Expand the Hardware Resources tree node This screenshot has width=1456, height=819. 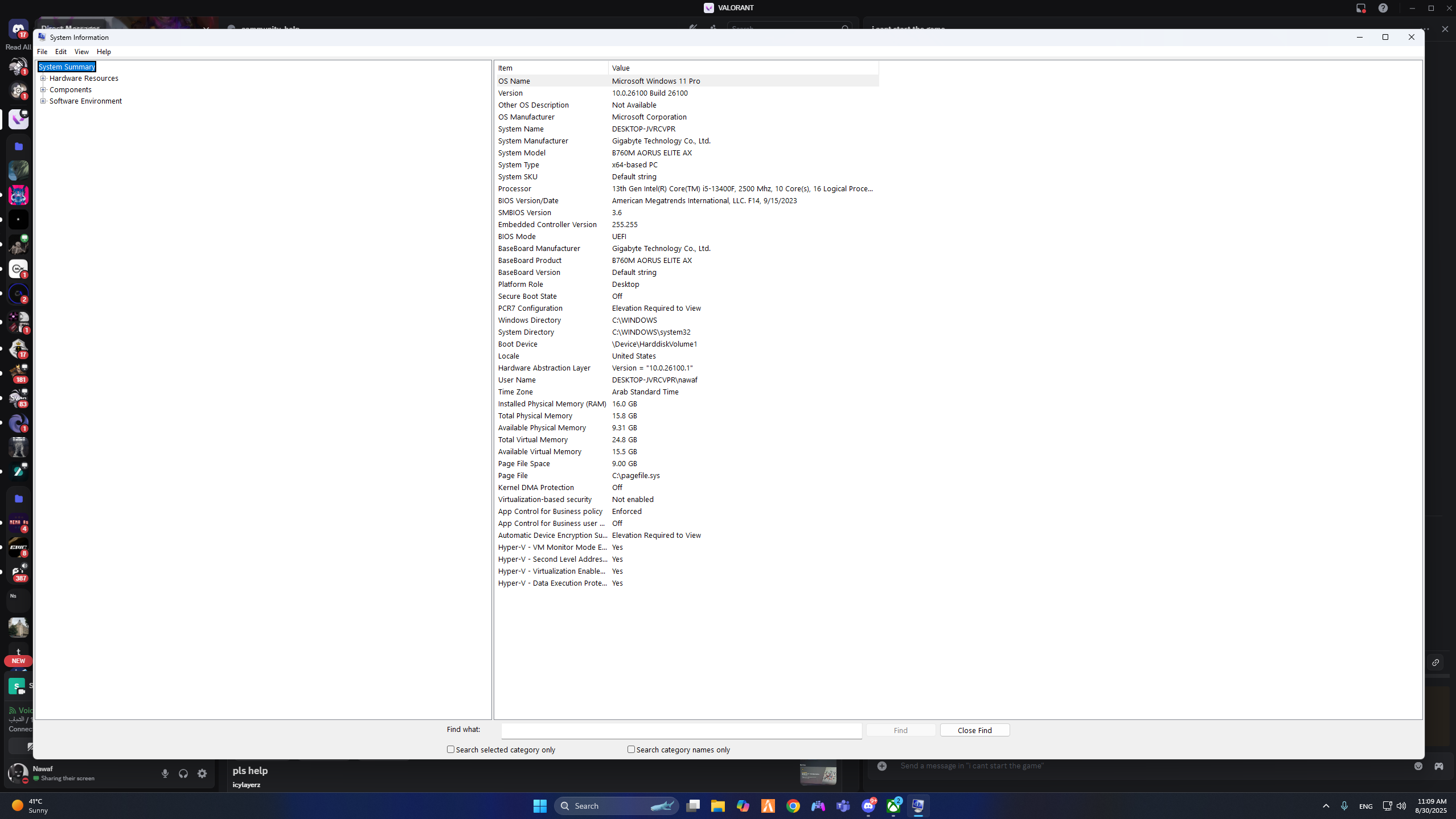click(43, 79)
